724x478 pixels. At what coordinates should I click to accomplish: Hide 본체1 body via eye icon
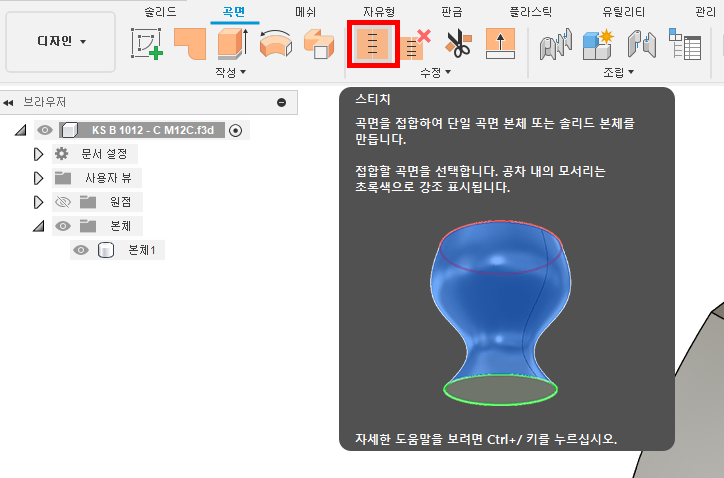[x=81, y=250]
